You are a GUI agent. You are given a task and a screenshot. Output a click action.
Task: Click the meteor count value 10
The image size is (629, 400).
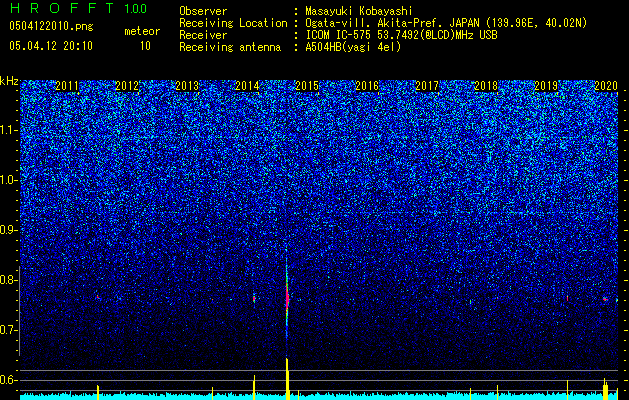coord(145,46)
